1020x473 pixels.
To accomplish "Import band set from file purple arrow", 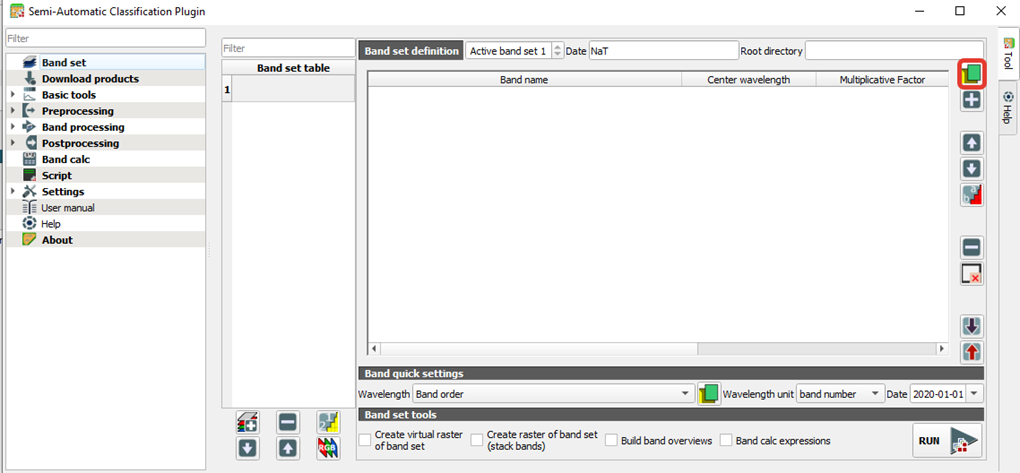I will point(972,326).
